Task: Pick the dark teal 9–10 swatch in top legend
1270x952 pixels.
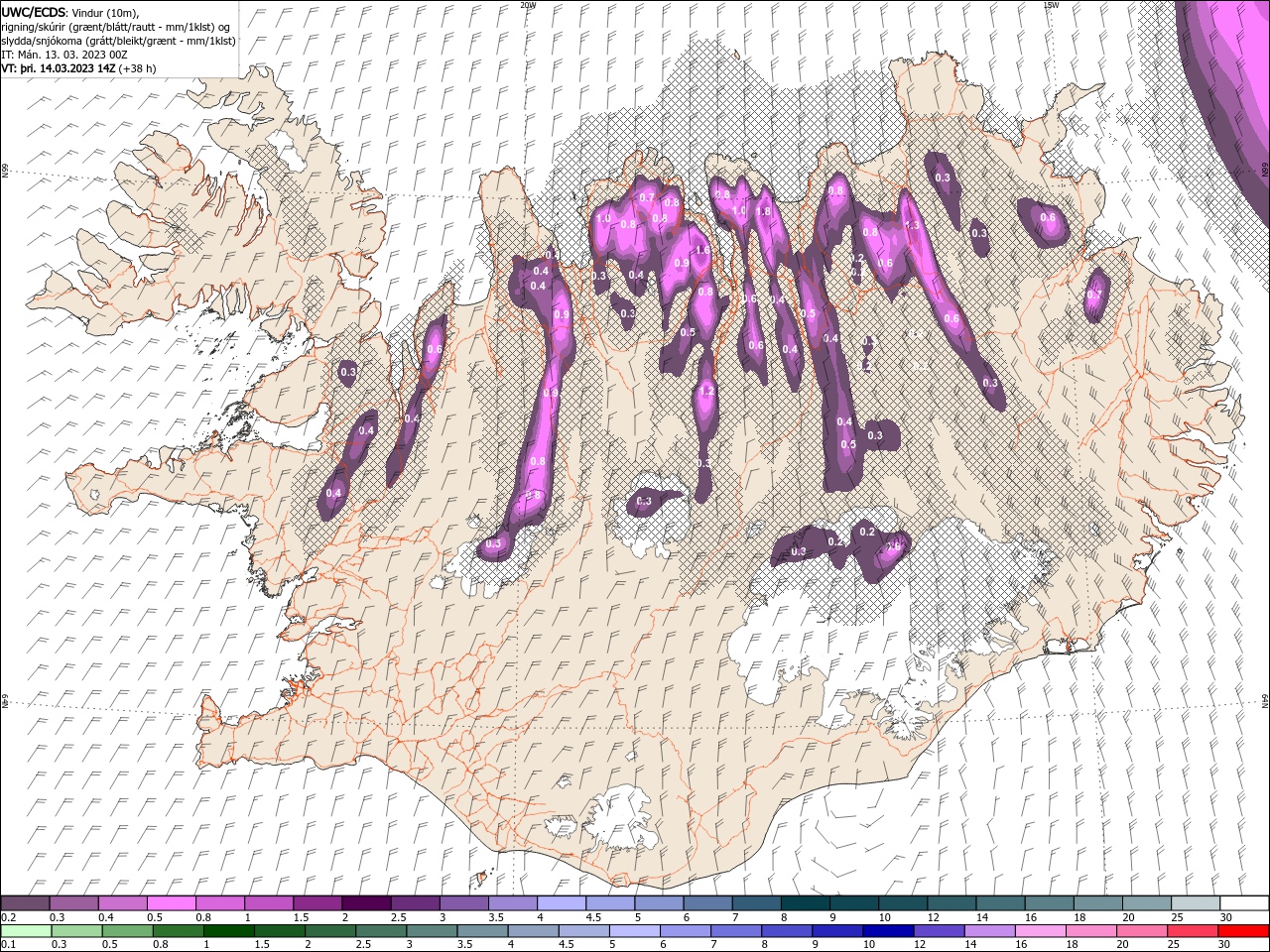Action: click(854, 902)
